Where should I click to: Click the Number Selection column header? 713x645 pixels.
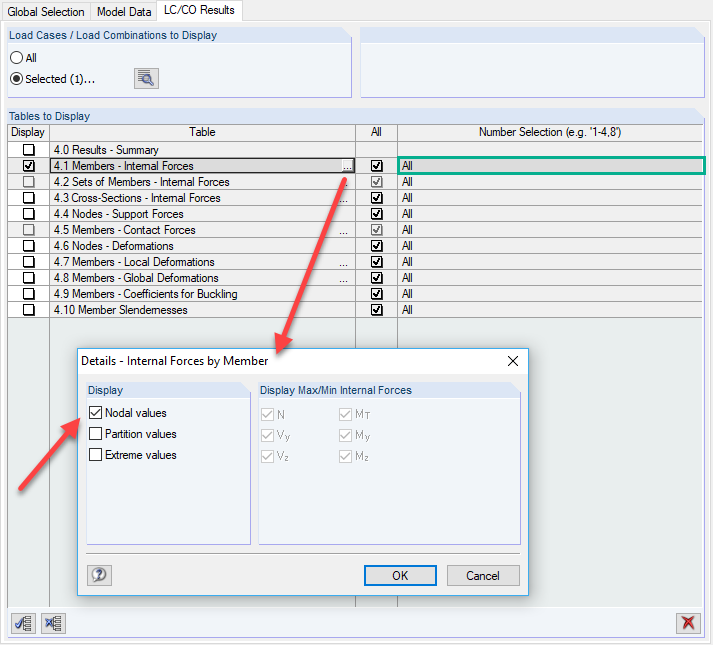coord(550,132)
